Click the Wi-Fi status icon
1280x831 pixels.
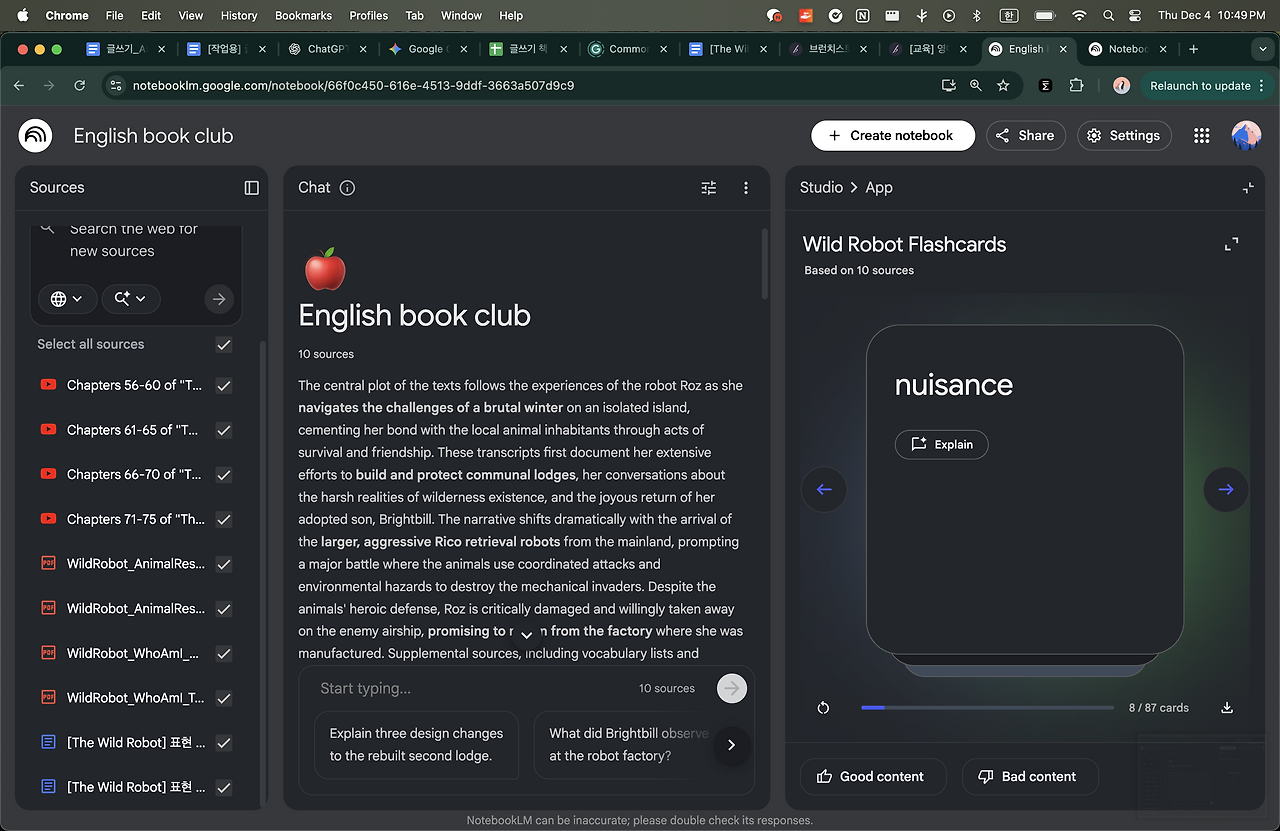(1079, 16)
